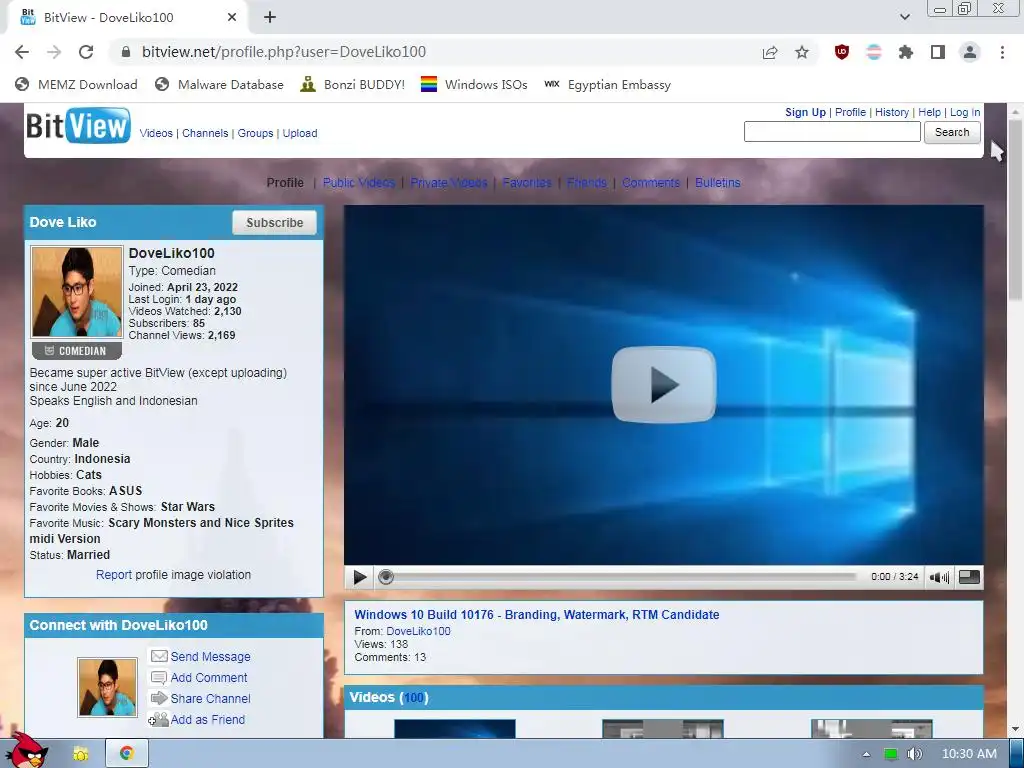Toggle the browser side panel icon
This screenshot has height=768, width=1024.
[x=938, y=52]
